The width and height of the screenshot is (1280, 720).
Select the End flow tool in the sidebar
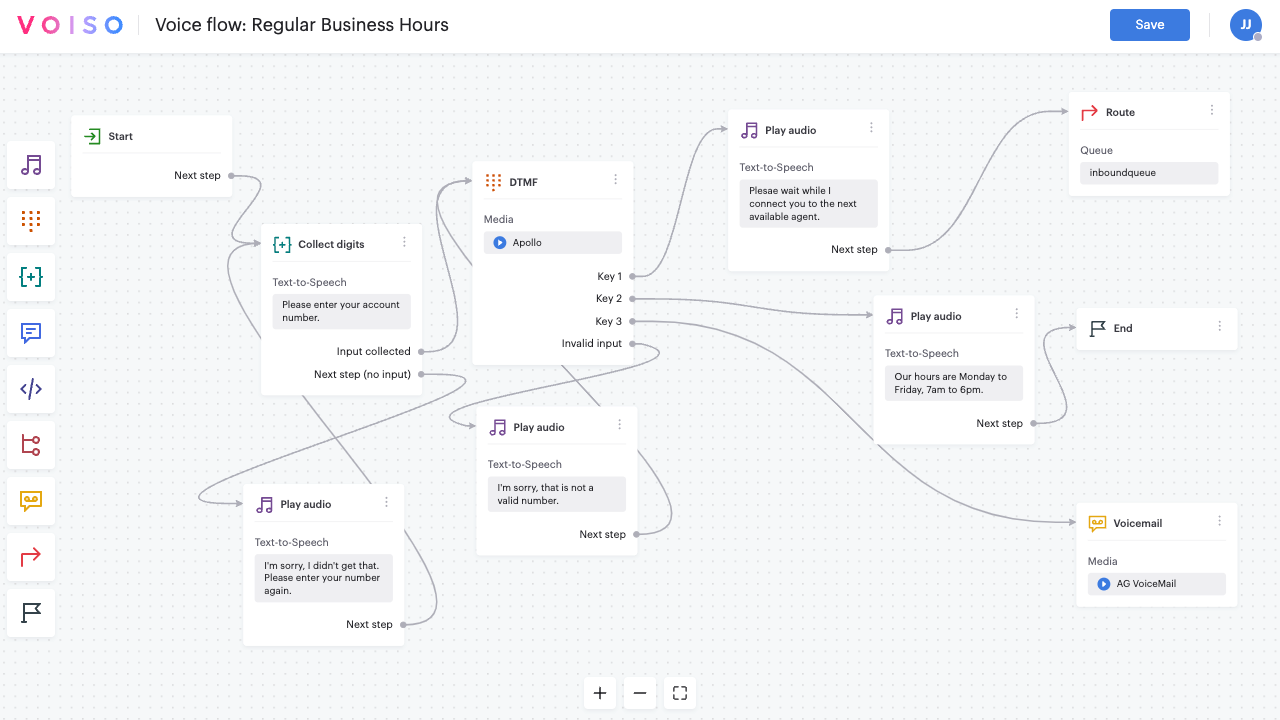[x=31, y=613]
